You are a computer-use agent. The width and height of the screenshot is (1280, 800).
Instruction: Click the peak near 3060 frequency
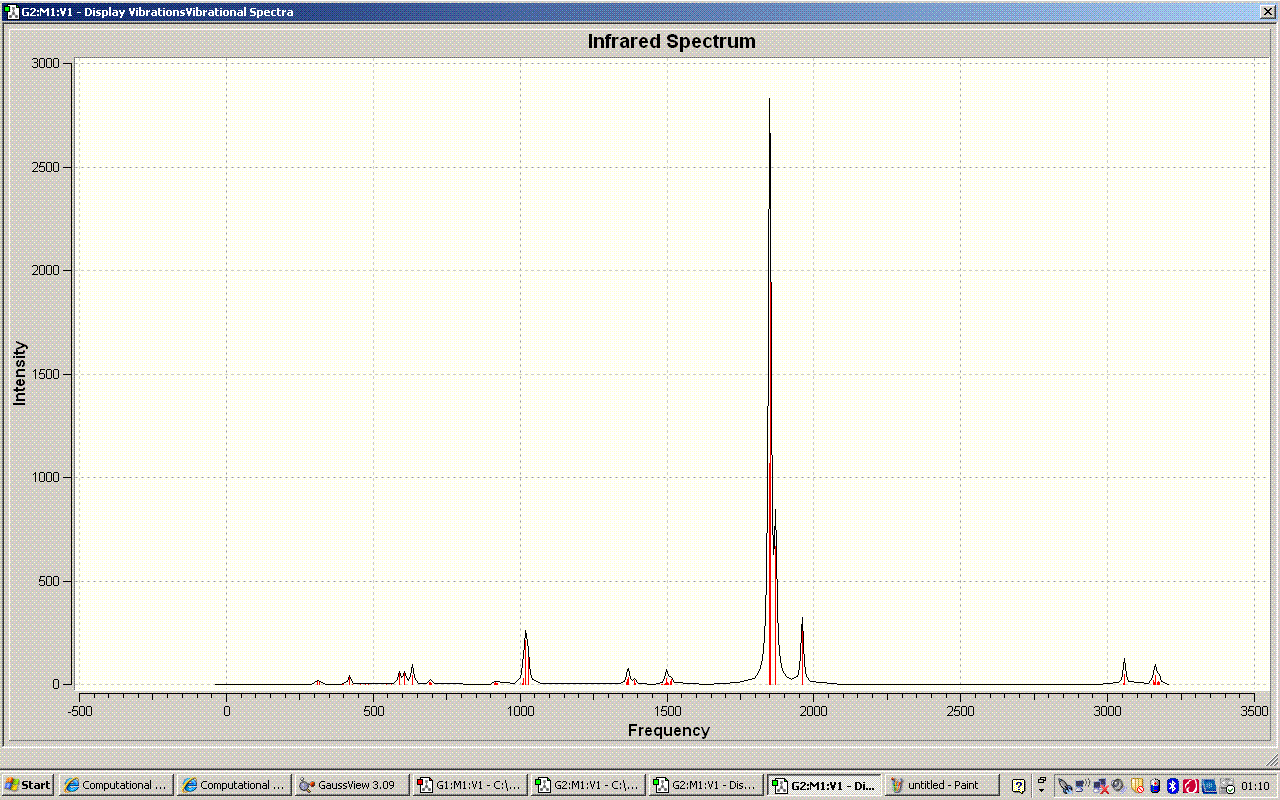1124,671
